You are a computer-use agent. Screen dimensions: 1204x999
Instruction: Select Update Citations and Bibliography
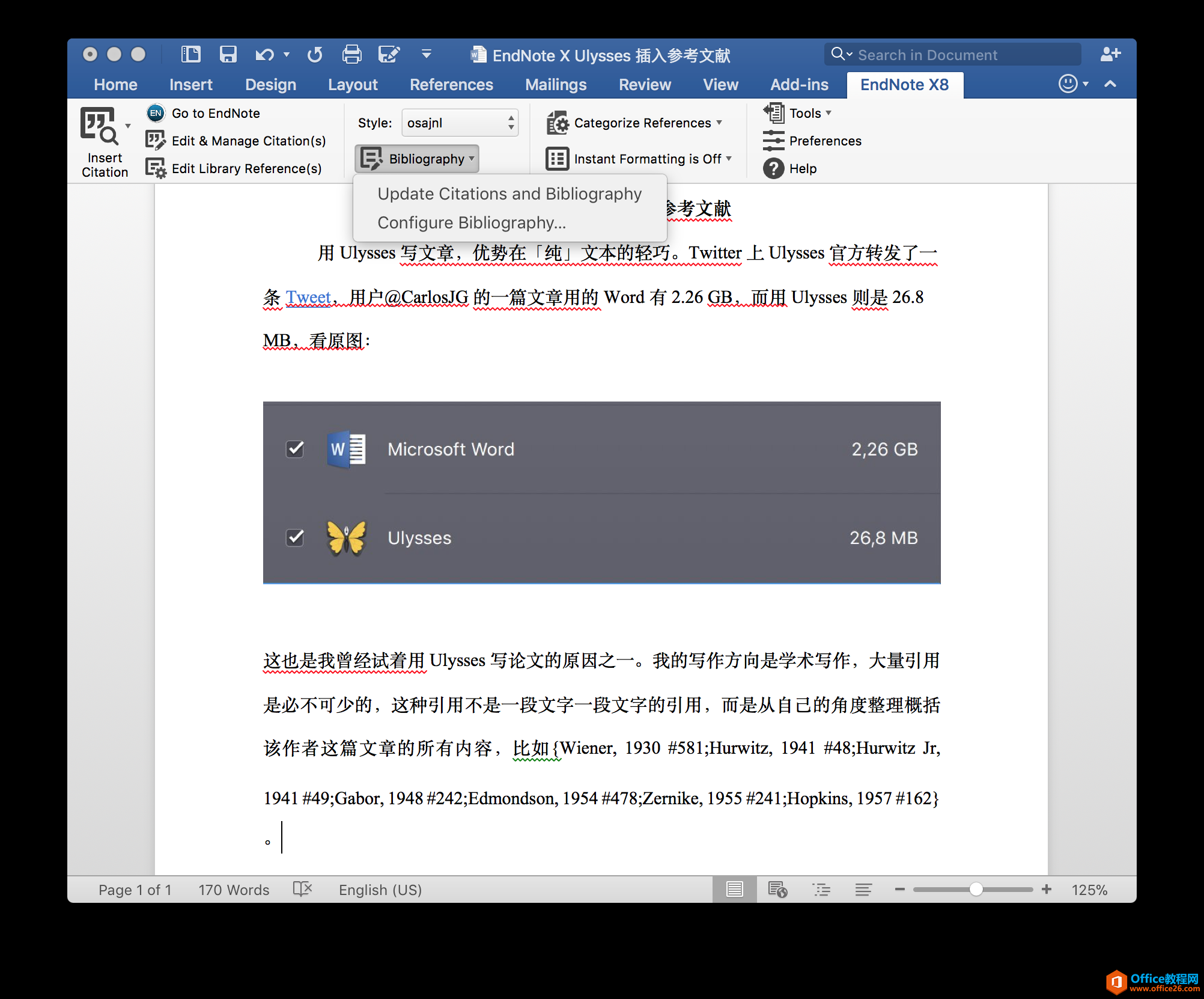(x=509, y=194)
